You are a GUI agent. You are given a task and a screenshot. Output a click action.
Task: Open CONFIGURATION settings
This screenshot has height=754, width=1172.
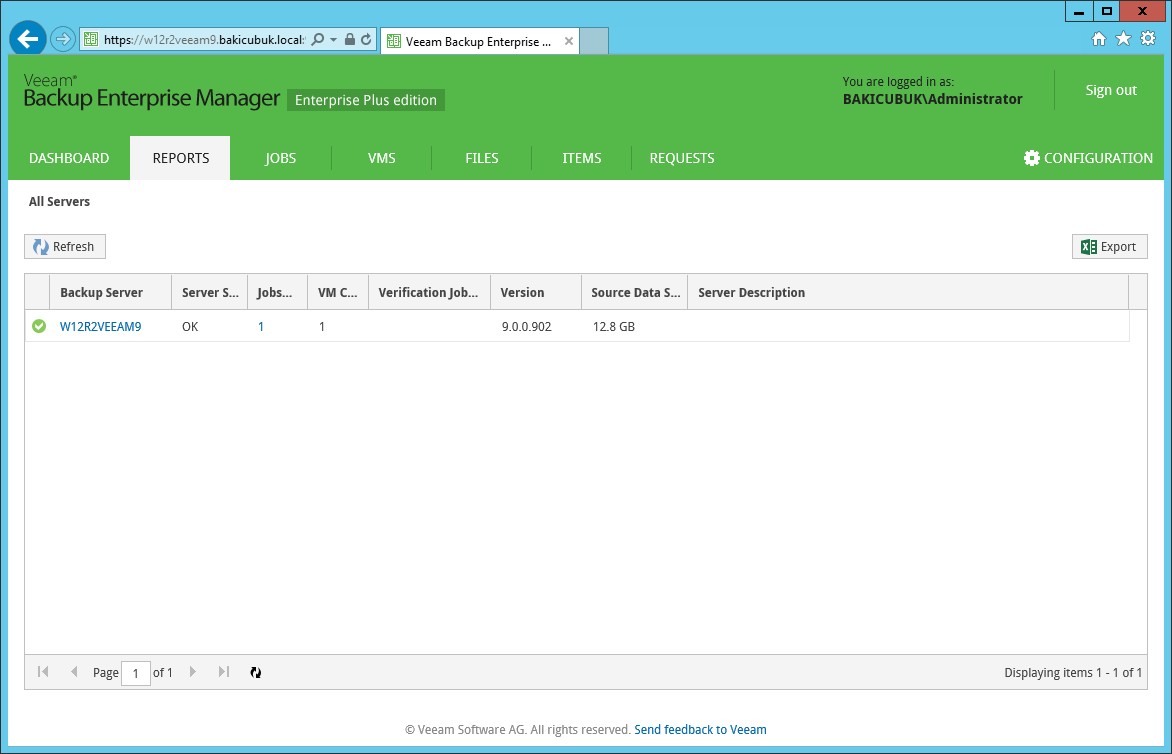(x=1088, y=158)
